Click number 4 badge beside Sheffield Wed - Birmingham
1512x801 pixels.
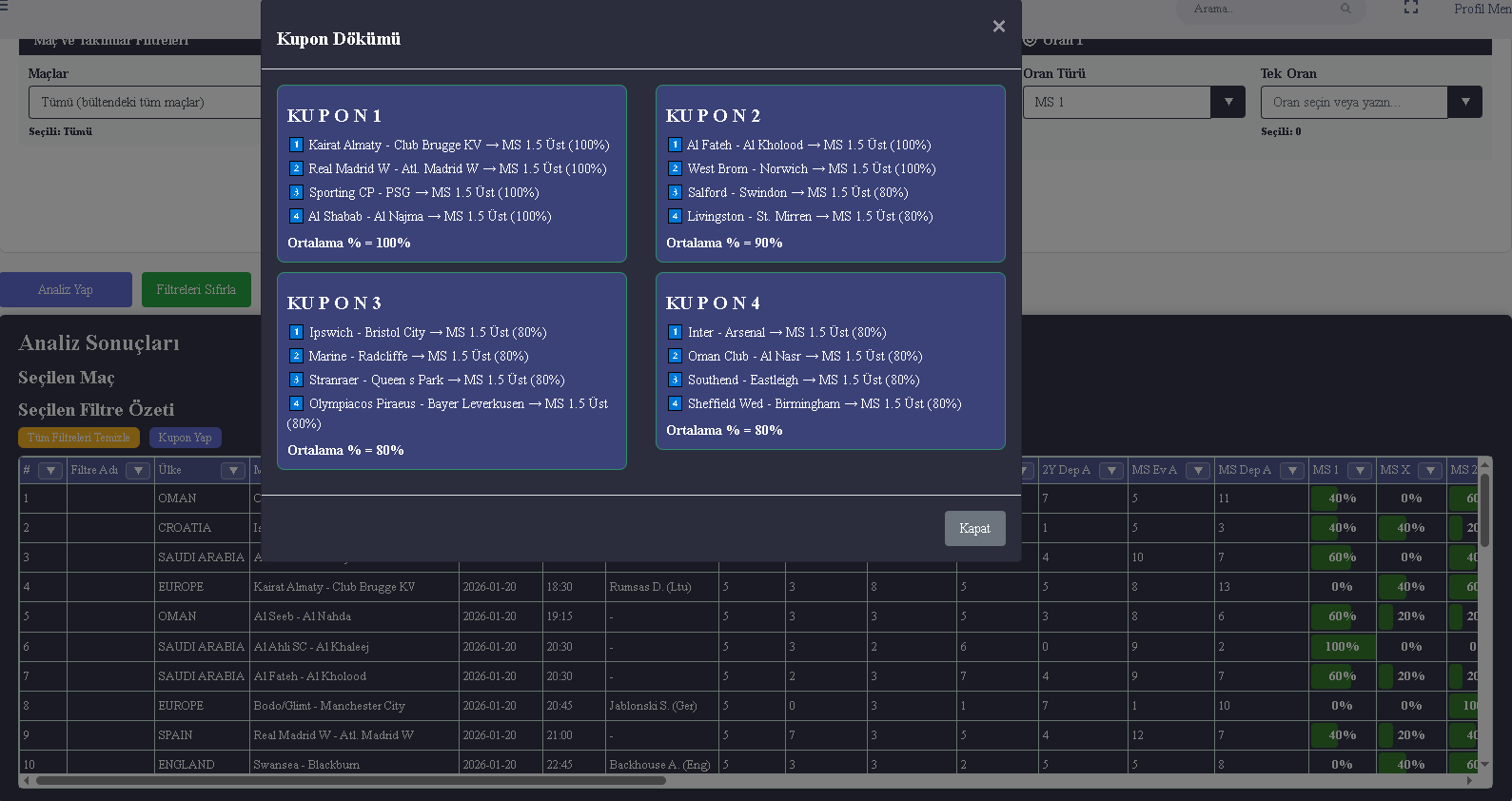(675, 403)
